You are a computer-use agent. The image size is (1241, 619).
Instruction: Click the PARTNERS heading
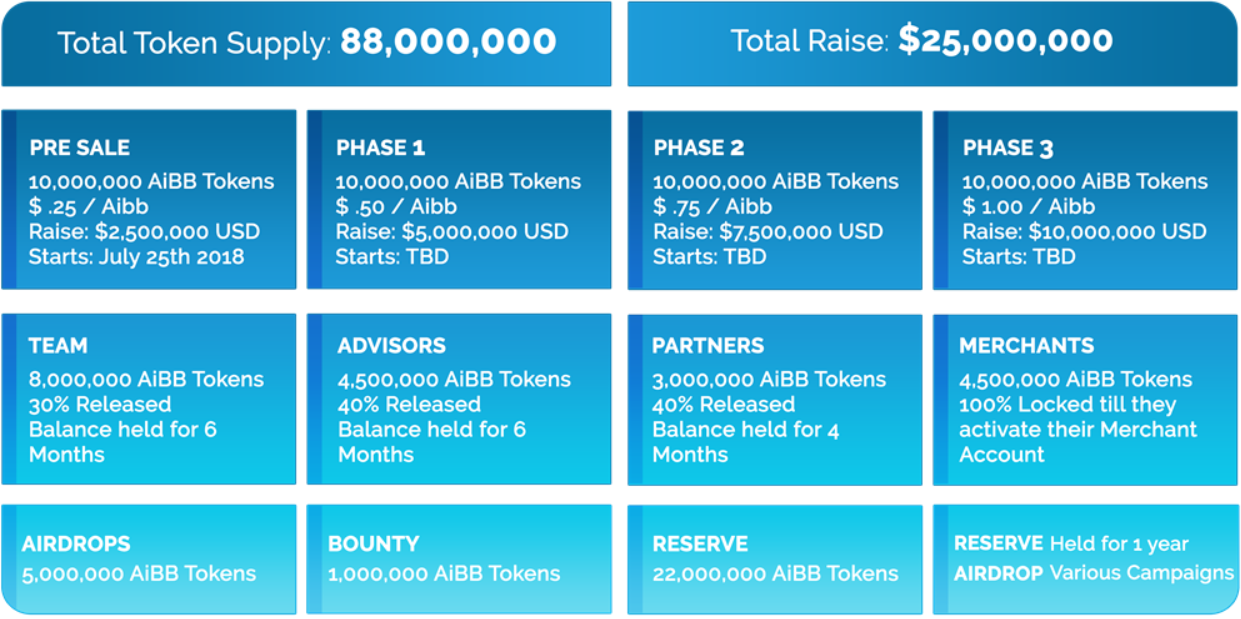coord(708,346)
